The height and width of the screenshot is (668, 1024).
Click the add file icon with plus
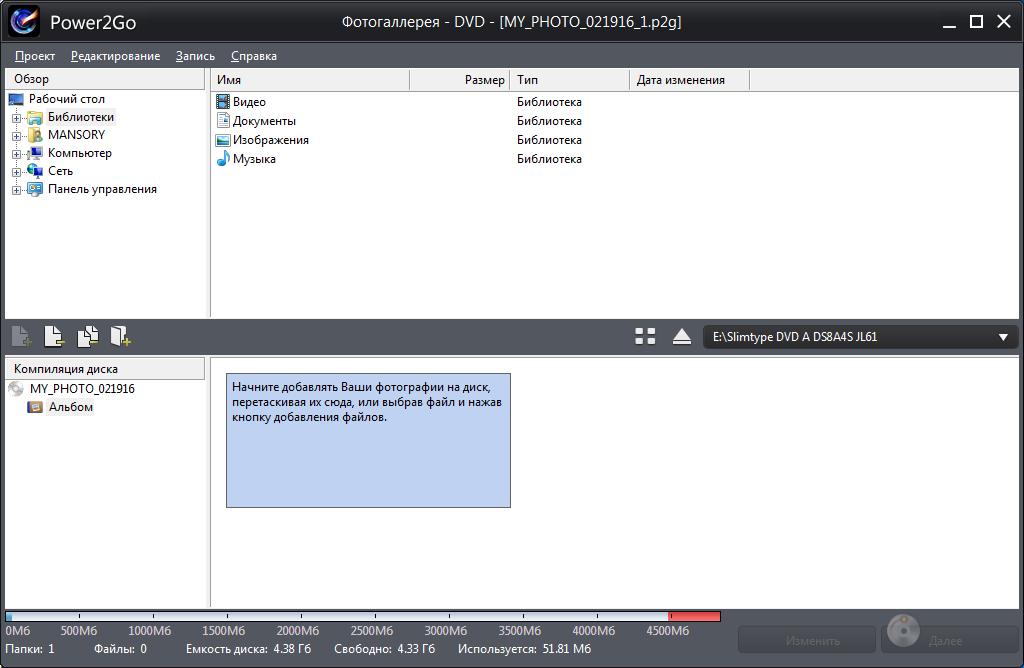(21, 337)
